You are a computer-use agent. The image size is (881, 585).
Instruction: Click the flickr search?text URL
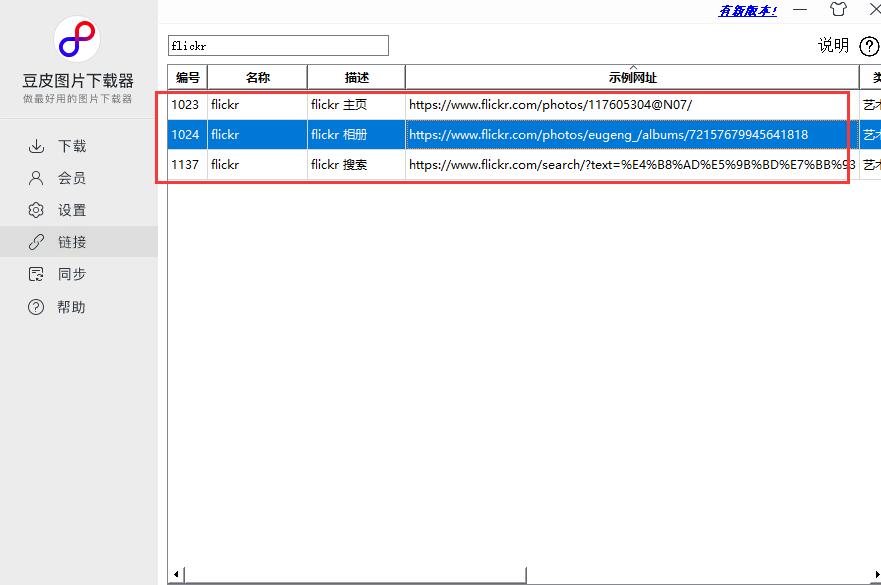point(632,165)
